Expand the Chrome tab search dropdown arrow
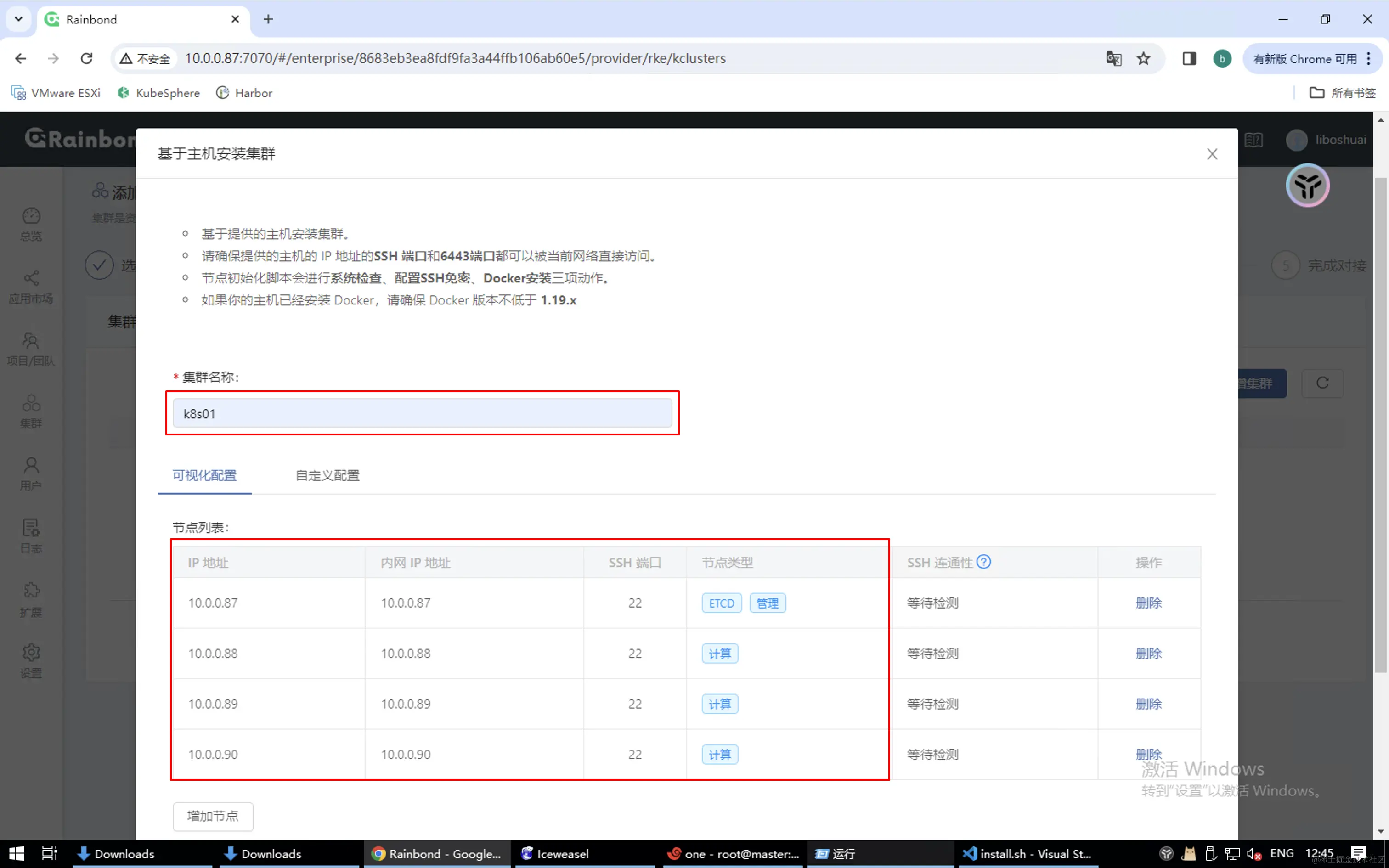 pyautogui.click(x=18, y=19)
